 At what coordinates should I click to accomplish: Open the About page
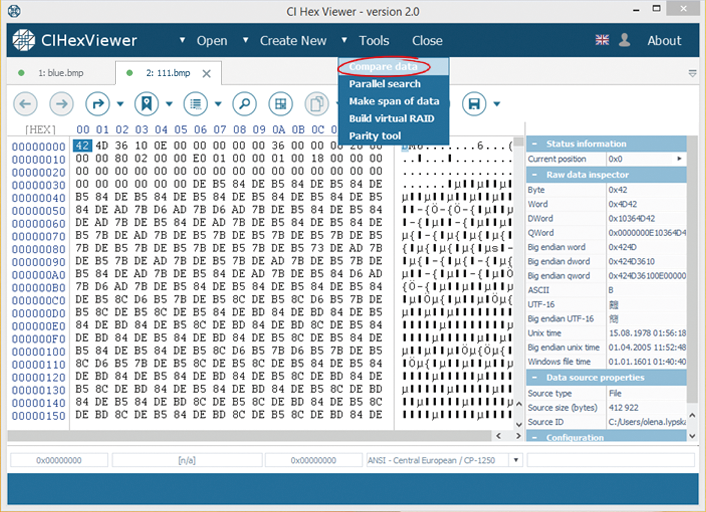coord(664,41)
